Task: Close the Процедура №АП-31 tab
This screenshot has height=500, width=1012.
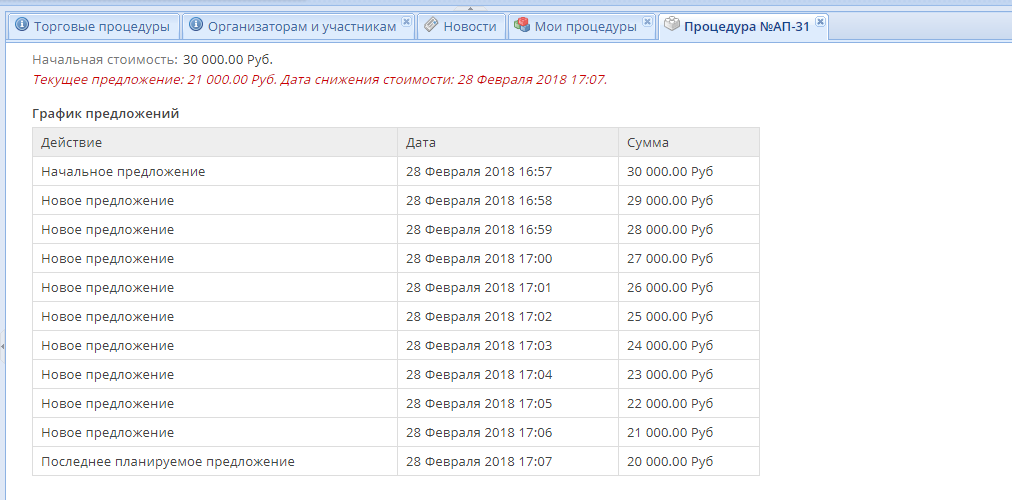Action: click(x=820, y=21)
